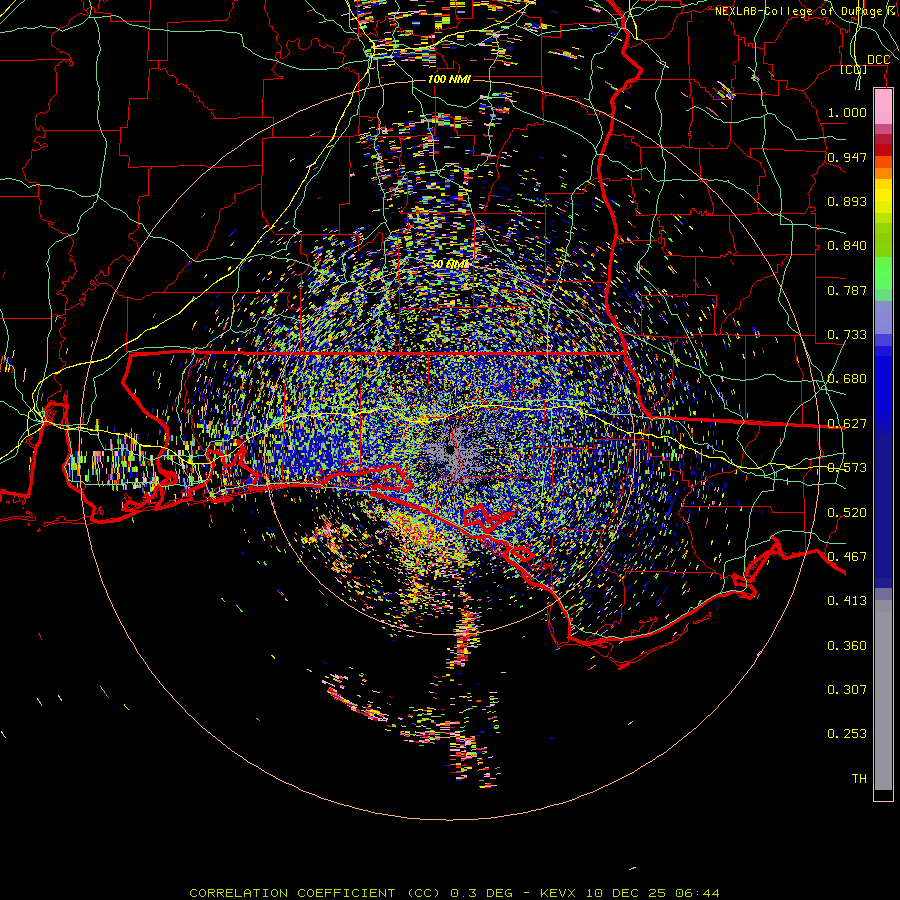Click the 0.893 legend value

point(847,201)
